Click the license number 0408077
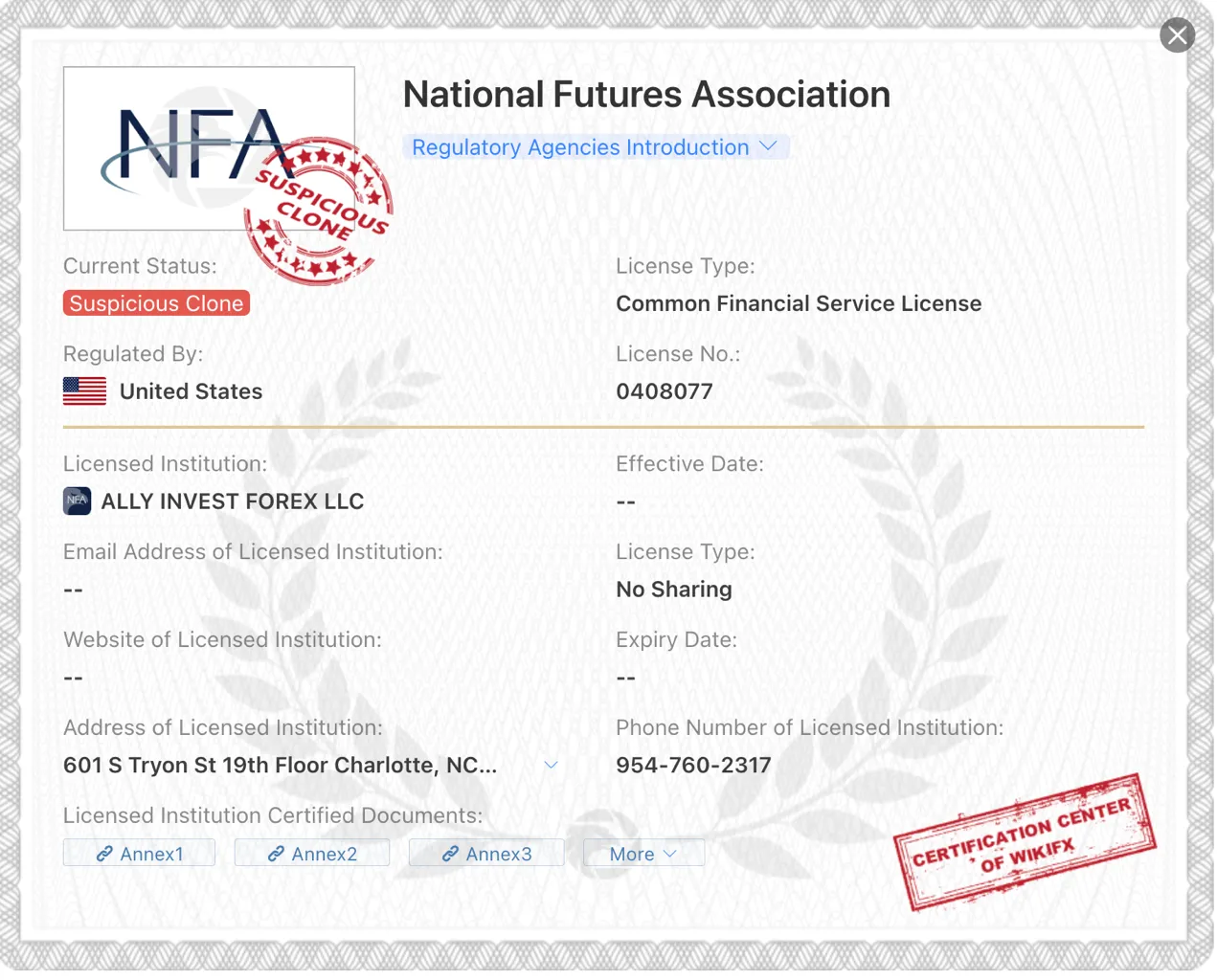Image resolution: width=1217 pixels, height=980 pixels. pyautogui.click(x=665, y=391)
